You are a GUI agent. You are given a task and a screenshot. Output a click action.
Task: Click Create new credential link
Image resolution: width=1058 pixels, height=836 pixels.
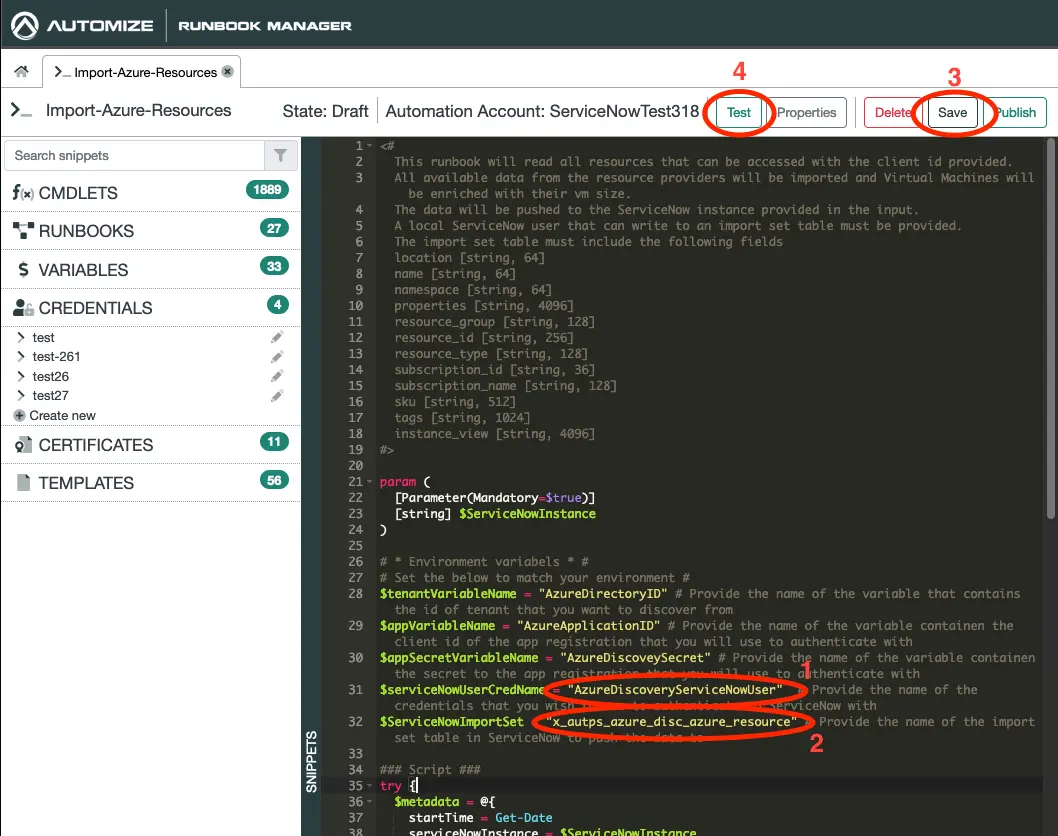click(62, 416)
